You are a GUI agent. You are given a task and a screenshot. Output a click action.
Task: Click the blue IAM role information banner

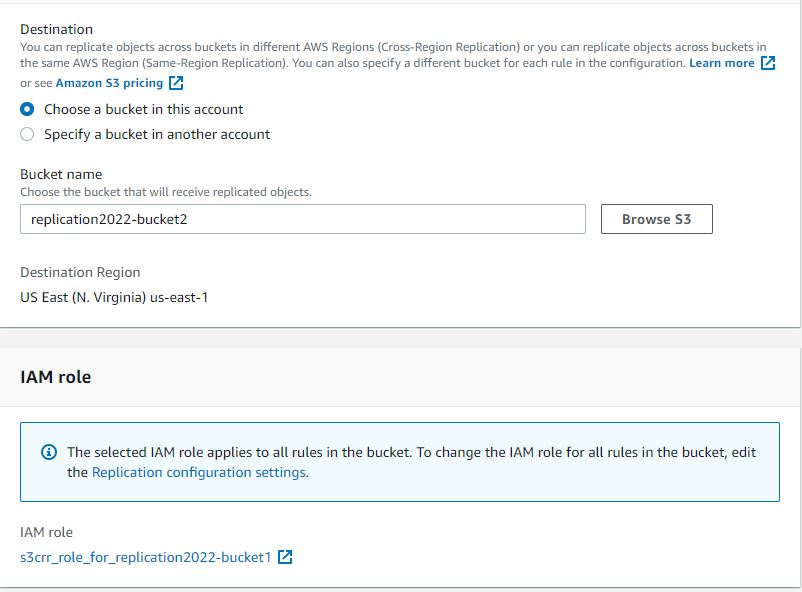pyautogui.click(x=400, y=461)
